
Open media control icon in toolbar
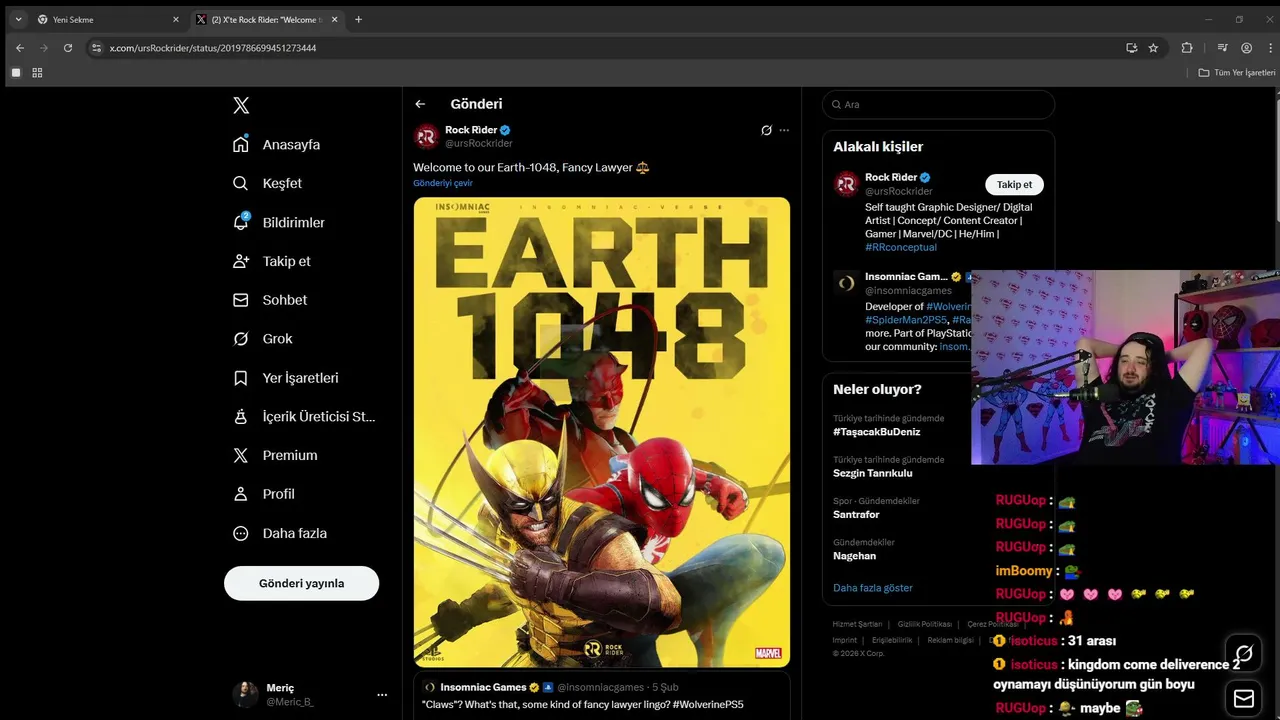[1222, 47]
